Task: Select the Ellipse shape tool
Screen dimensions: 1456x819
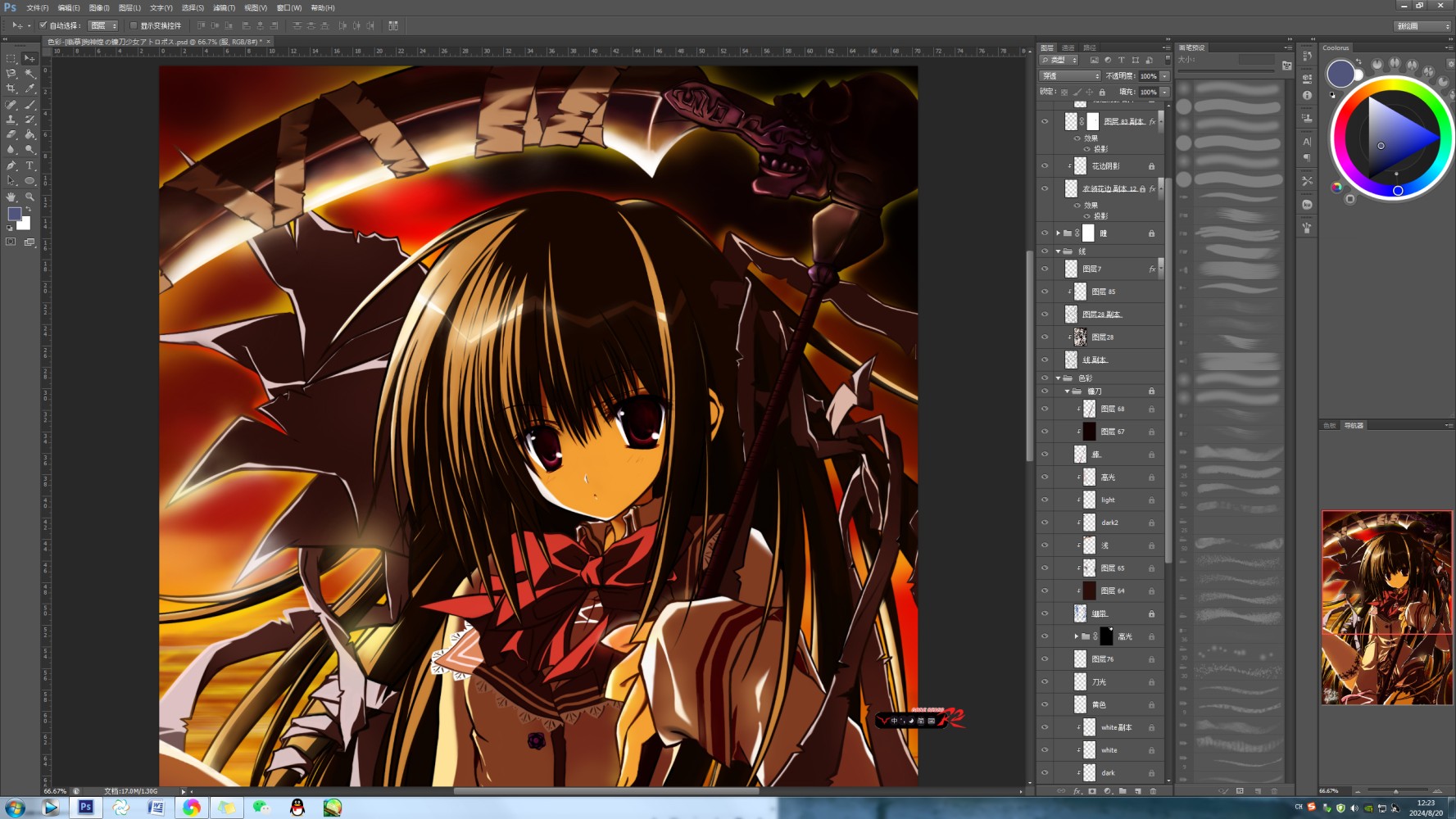Action: point(29,181)
